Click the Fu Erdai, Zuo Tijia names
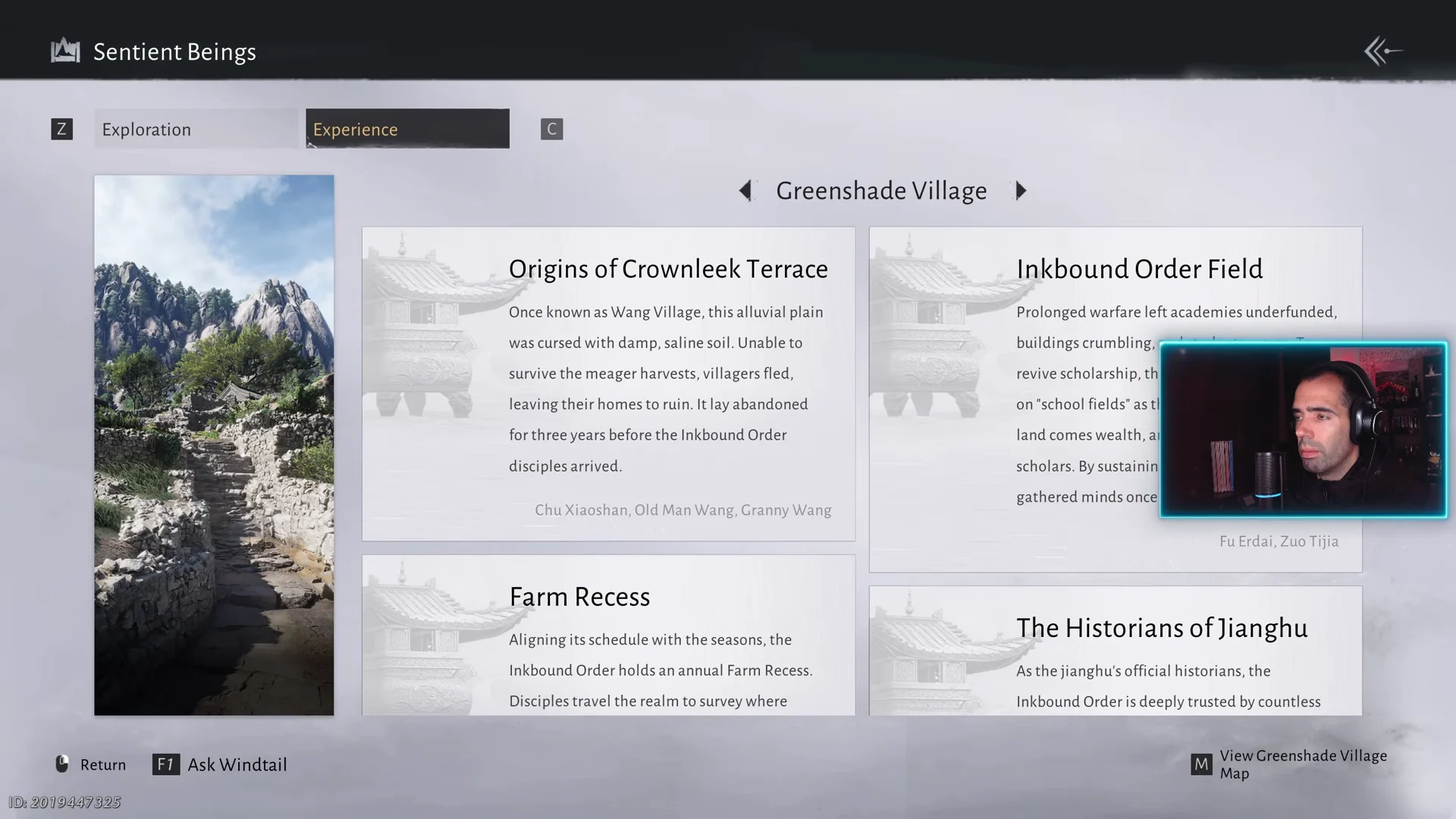Image resolution: width=1456 pixels, height=819 pixels. coord(1279,541)
